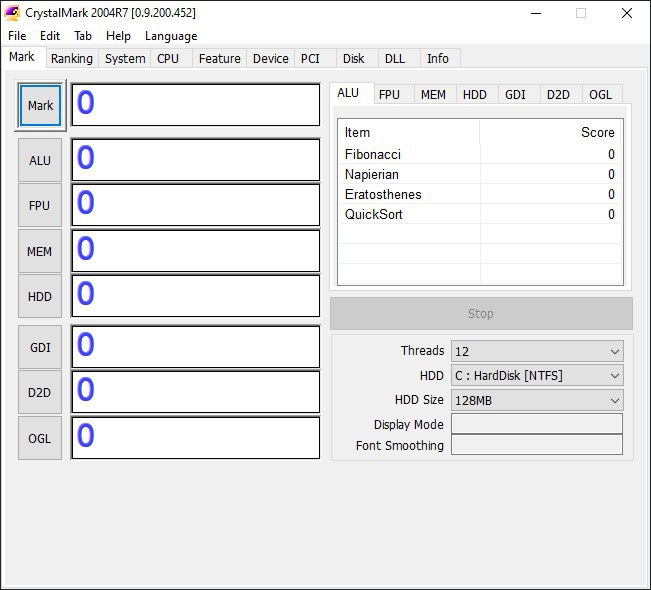Expand the HDD Size dropdown
The image size is (651, 590).
[x=537, y=400]
